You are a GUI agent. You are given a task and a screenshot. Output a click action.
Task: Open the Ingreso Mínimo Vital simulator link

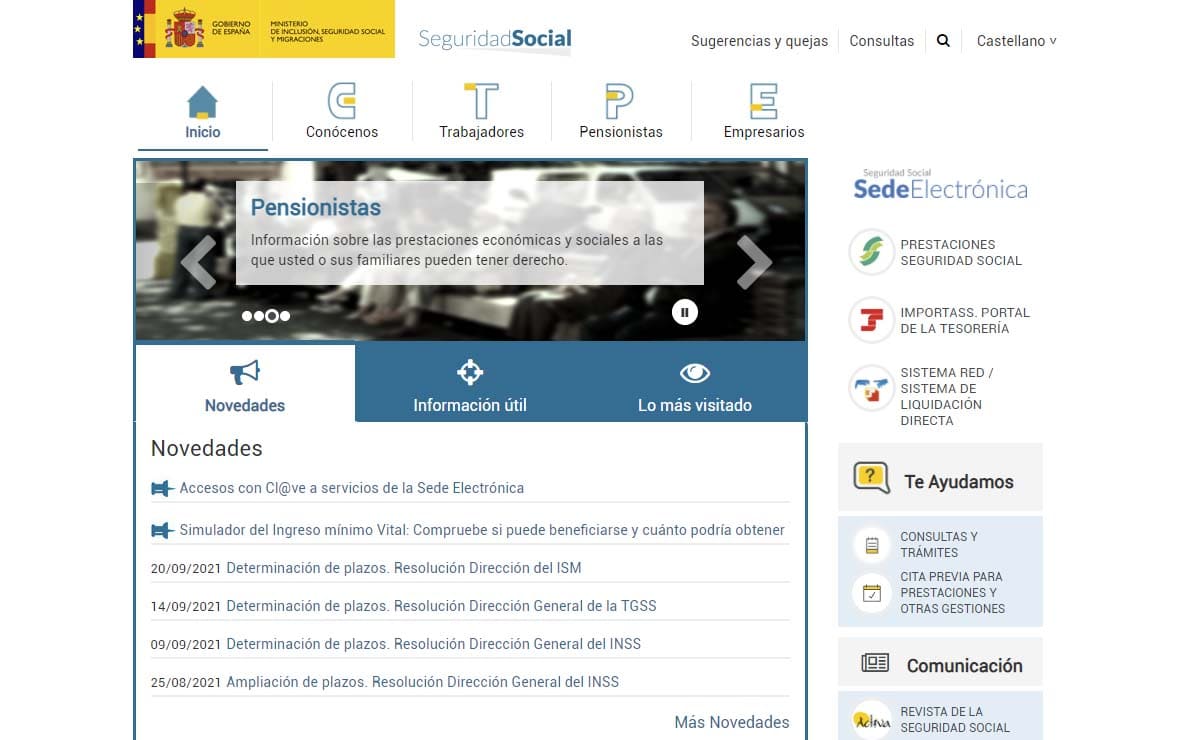[x=478, y=530]
